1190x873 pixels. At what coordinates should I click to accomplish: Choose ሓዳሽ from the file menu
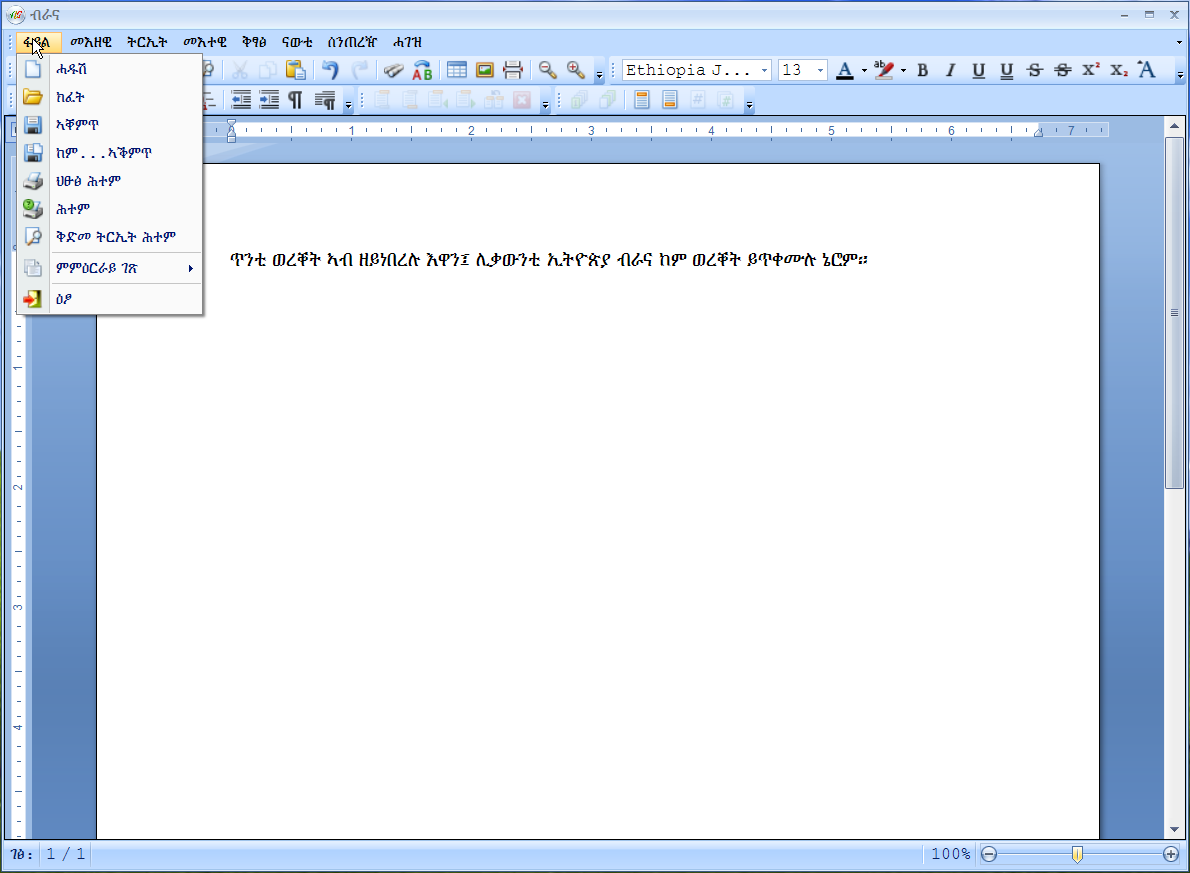point(110,69)
